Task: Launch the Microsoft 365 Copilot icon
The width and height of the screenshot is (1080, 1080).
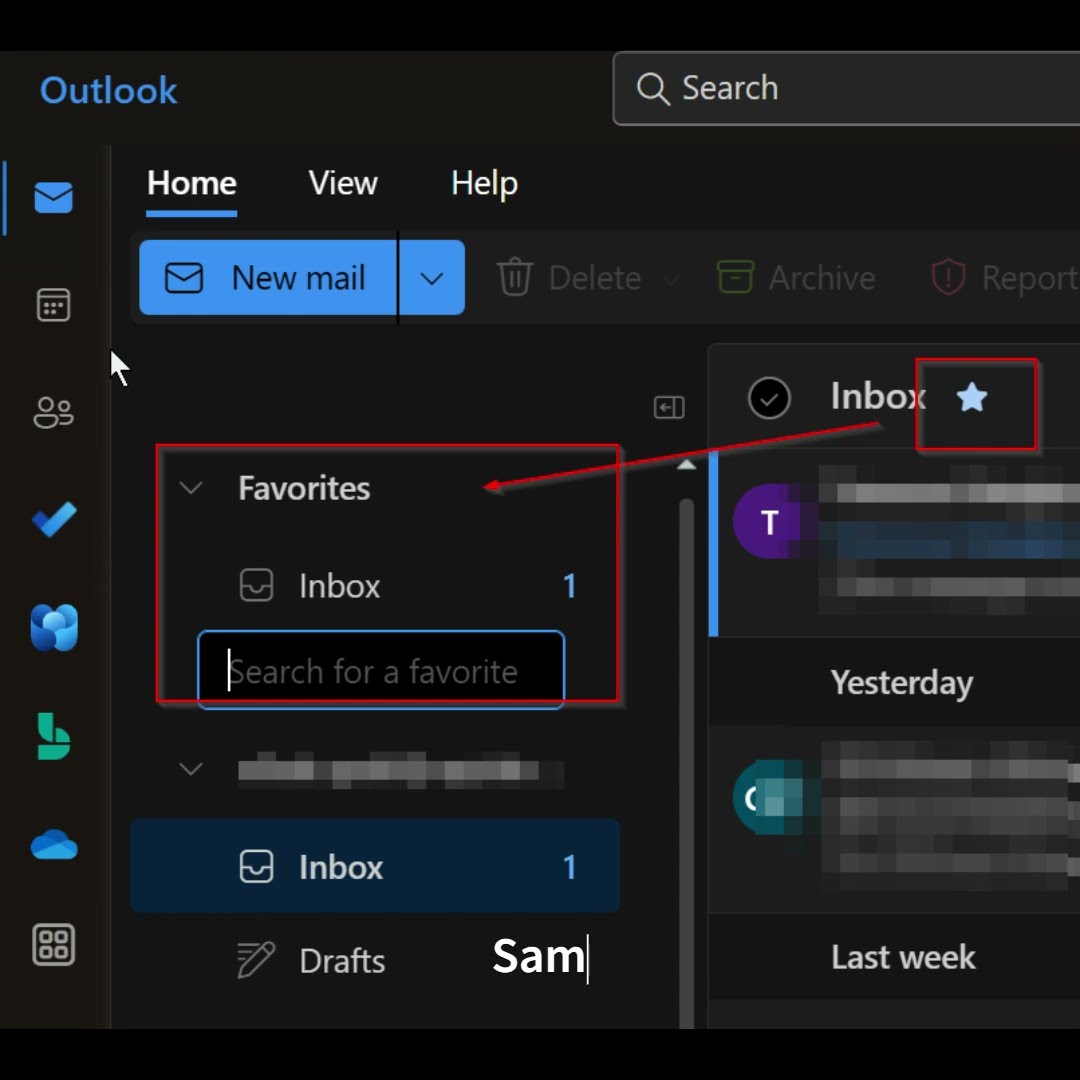Action: point(54,627)
